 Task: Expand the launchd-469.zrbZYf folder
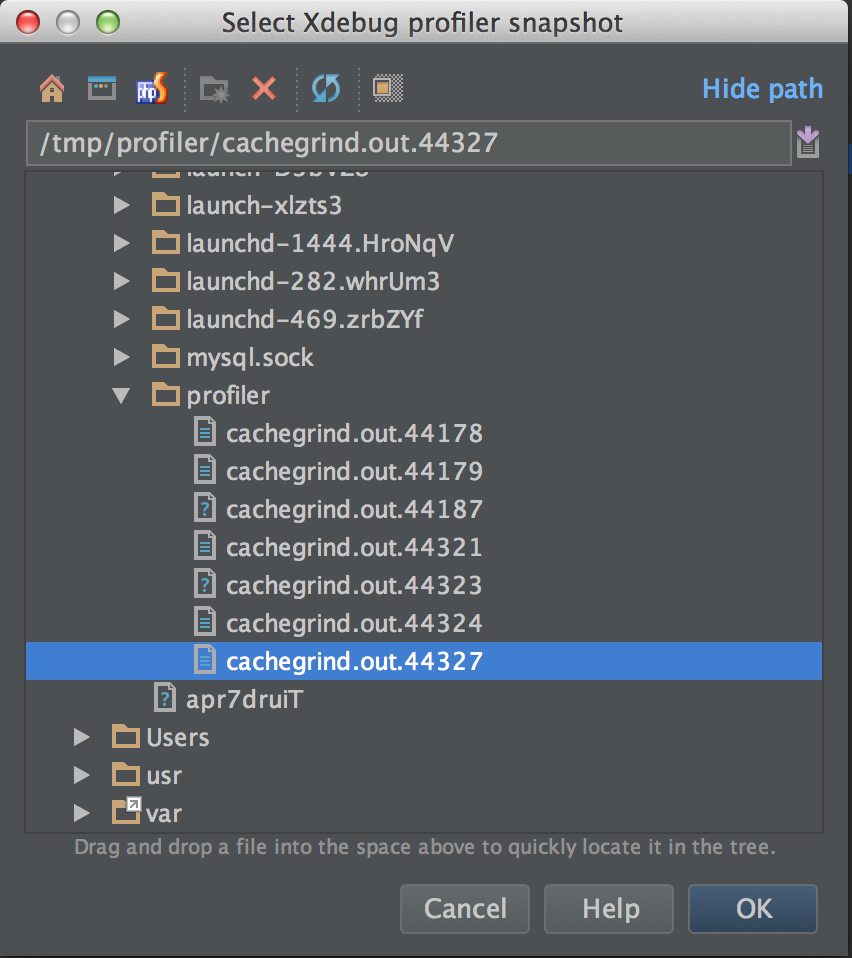122,319
